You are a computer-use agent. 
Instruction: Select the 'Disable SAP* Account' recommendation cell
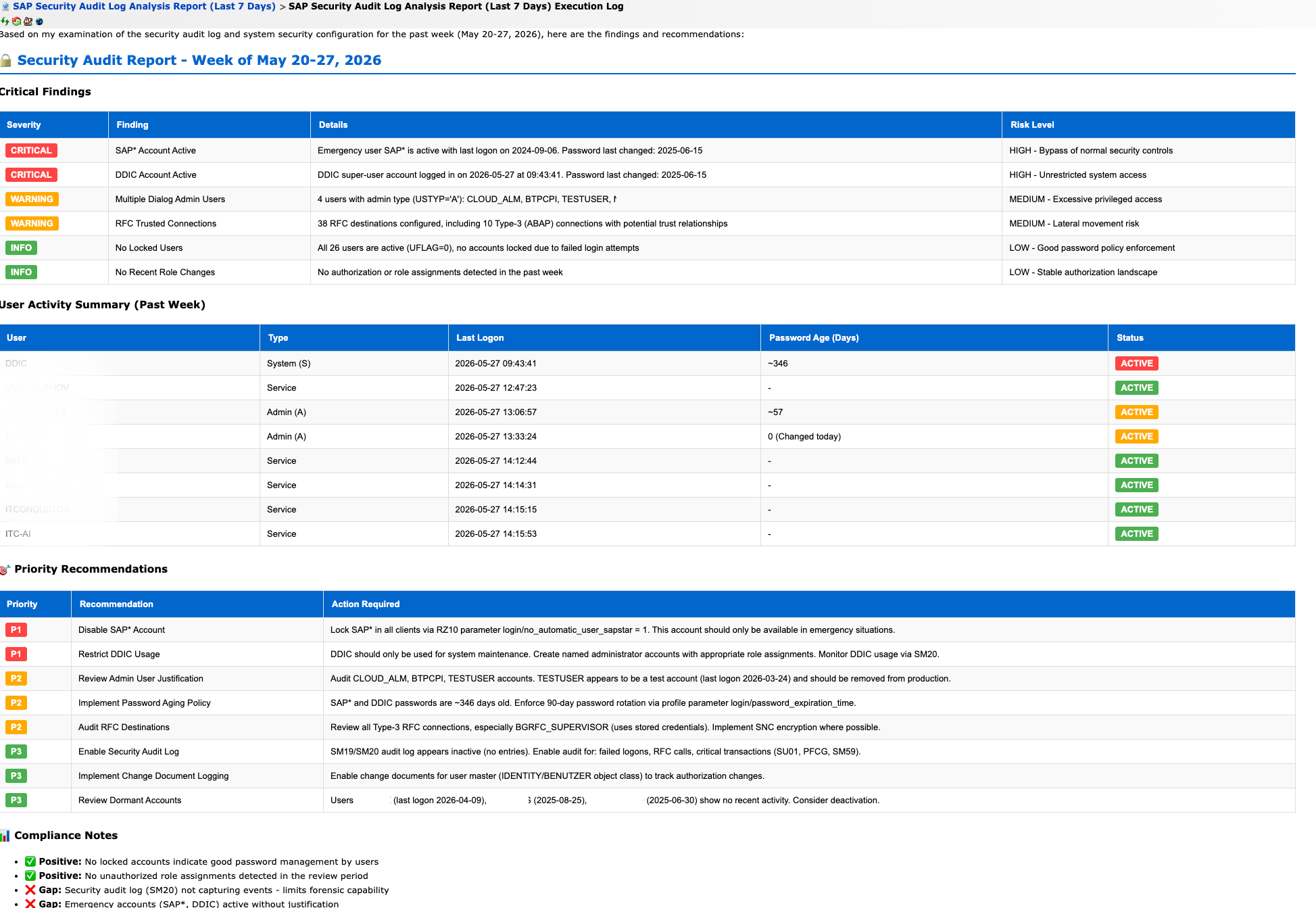pos(197,630)
